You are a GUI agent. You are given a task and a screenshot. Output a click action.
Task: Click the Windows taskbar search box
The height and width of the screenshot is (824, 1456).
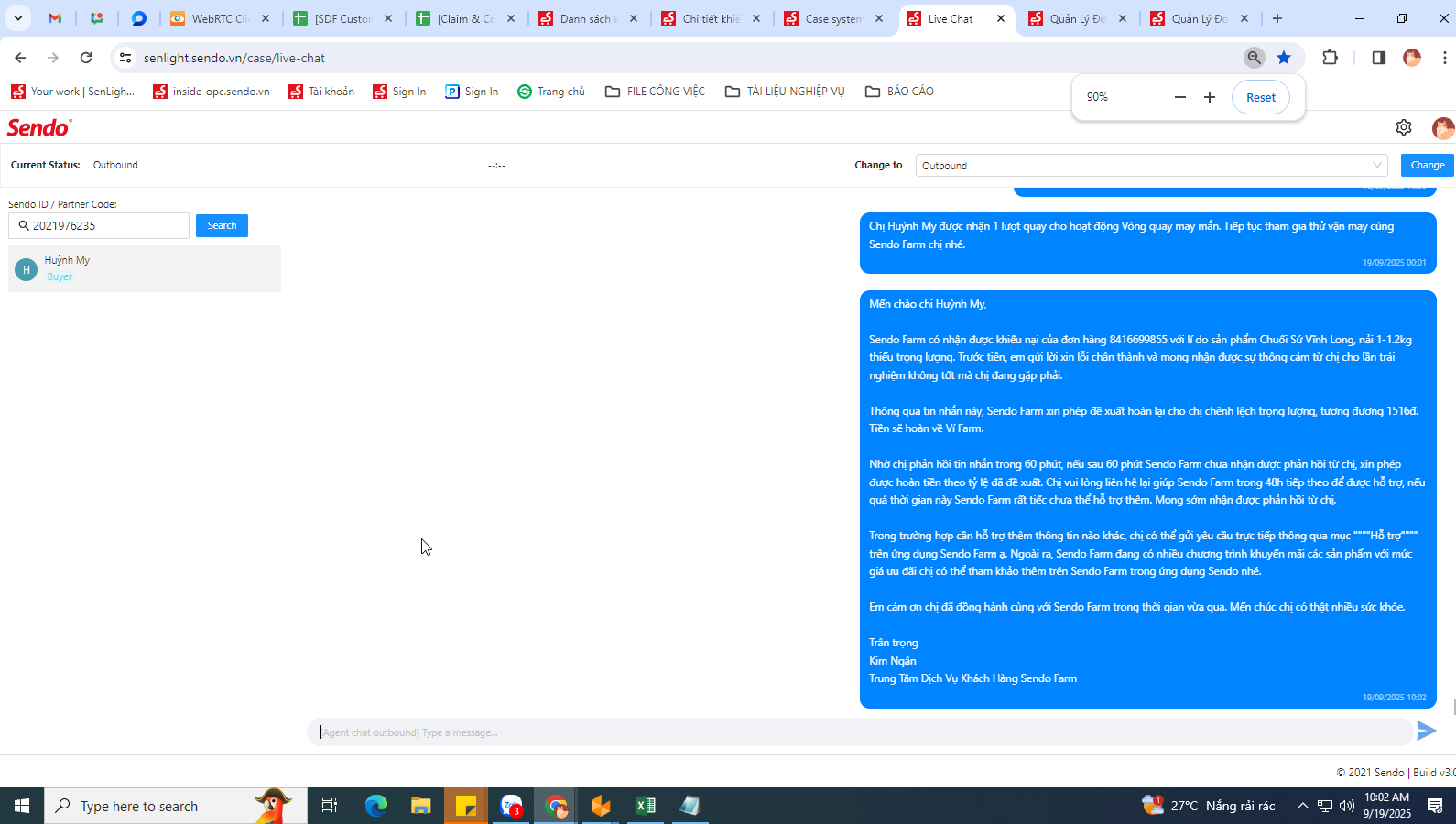click(176, 806)
